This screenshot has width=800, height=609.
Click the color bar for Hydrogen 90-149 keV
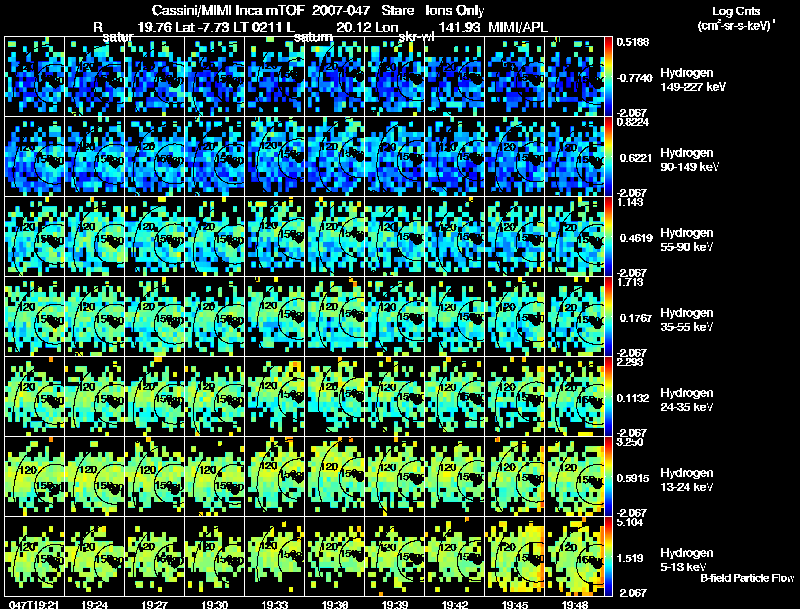click(x=608, y=157)
